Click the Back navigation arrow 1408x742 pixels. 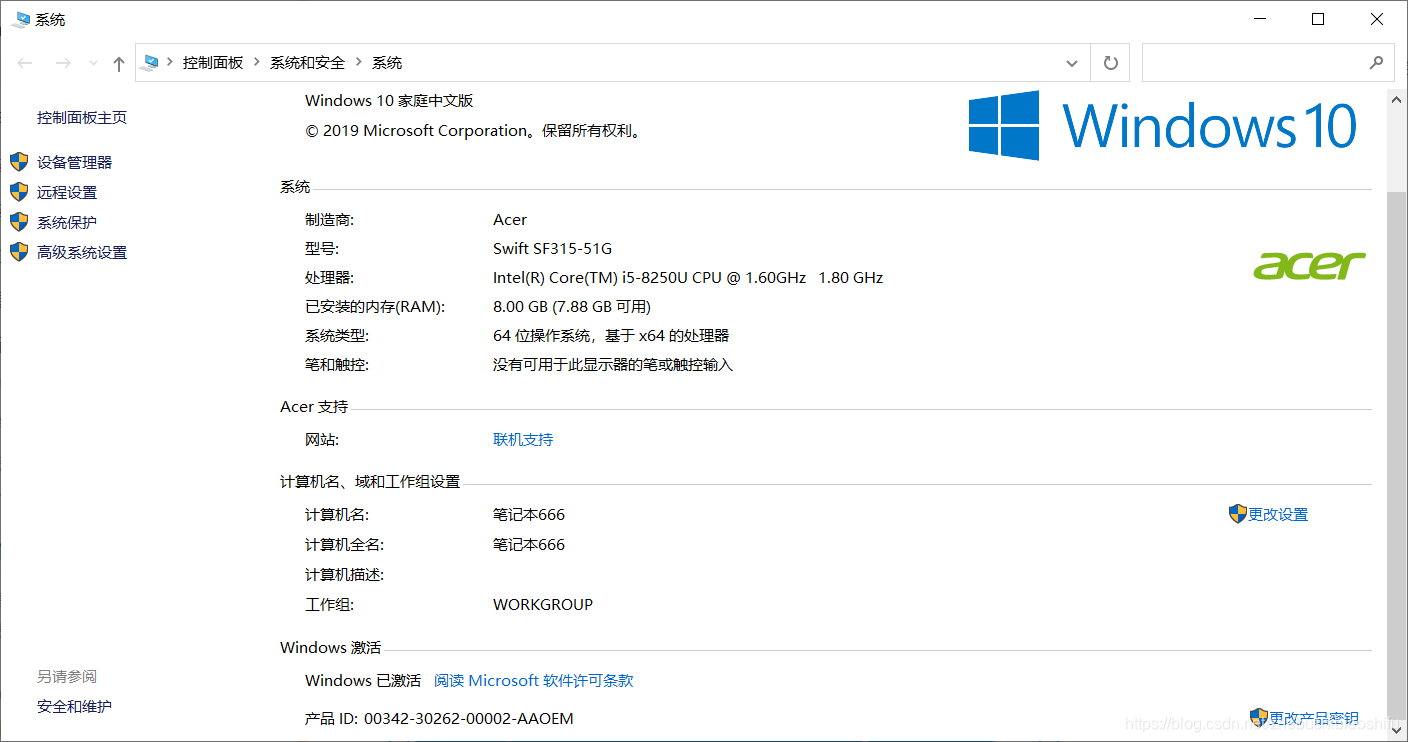pyautogui.click(x=25, y=63)
